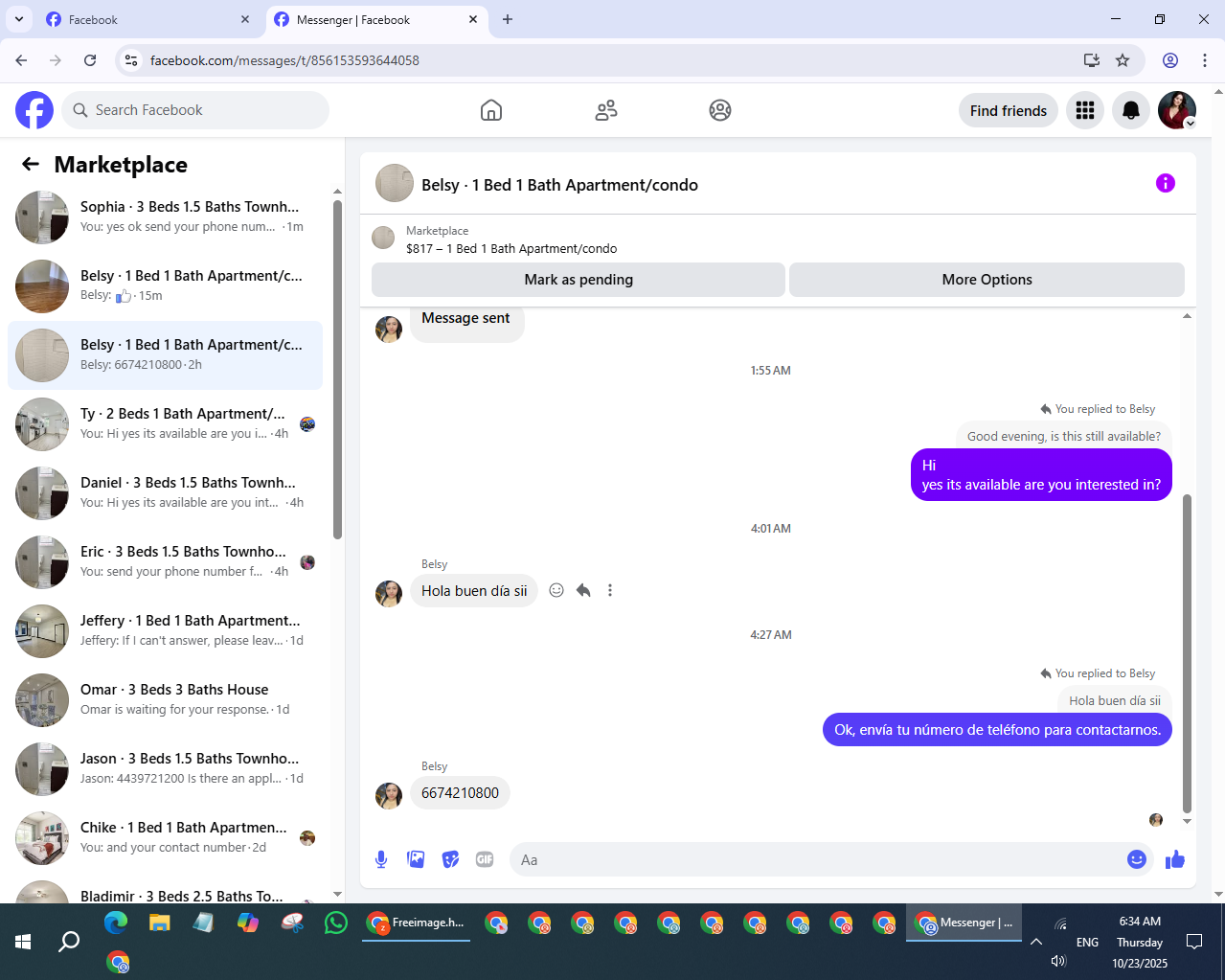This screenshot has height=980, width=1225.
Task: Open the notifications bell
Action: pyautogui.click(x=1131, y=110)
